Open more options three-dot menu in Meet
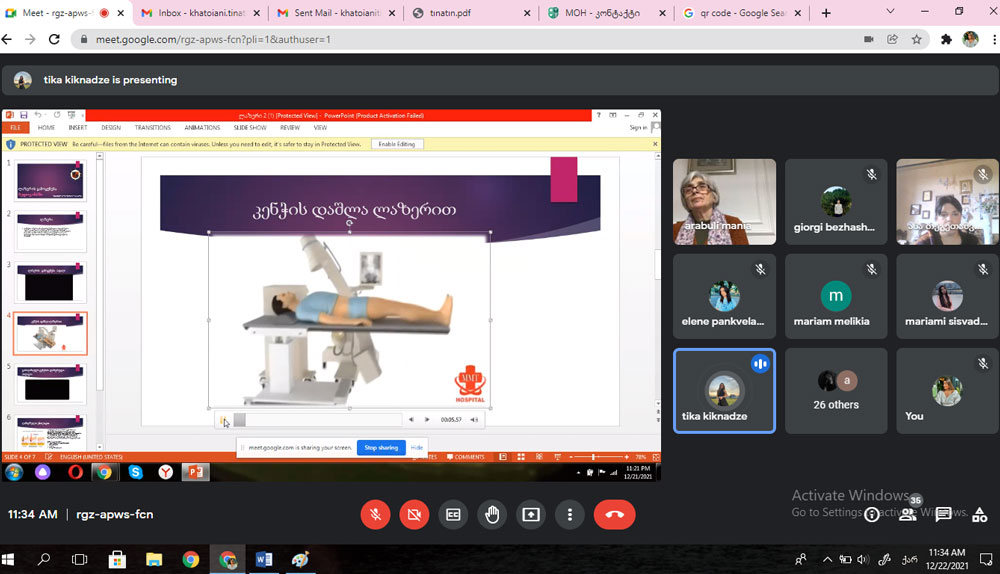The width and height of the screenshot is (1000, 574). click(570, 514)
